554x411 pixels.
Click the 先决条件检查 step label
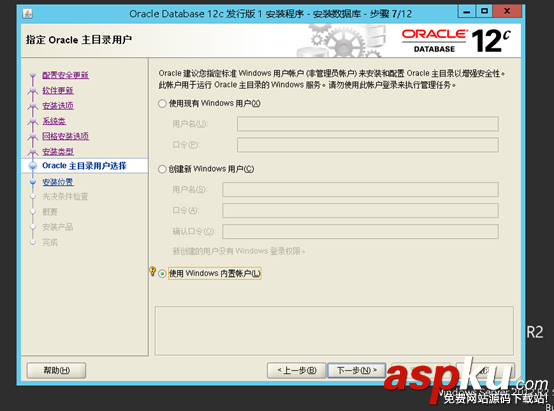65,196
